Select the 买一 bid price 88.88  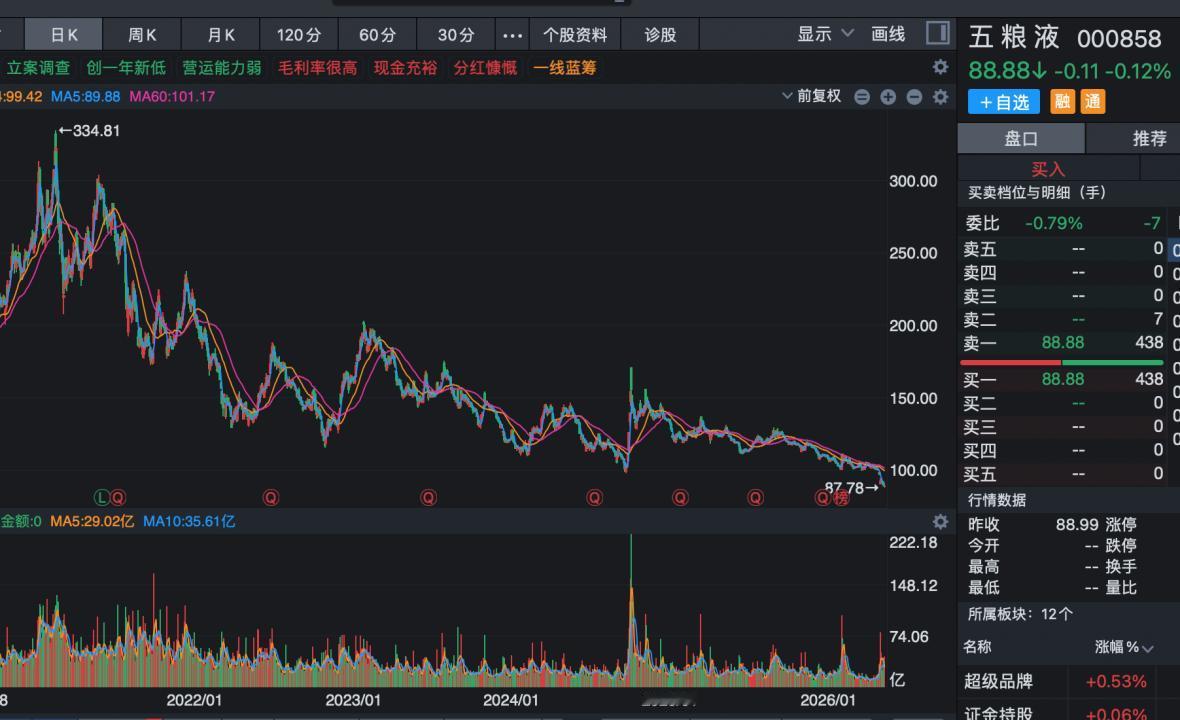point(1063,379)
